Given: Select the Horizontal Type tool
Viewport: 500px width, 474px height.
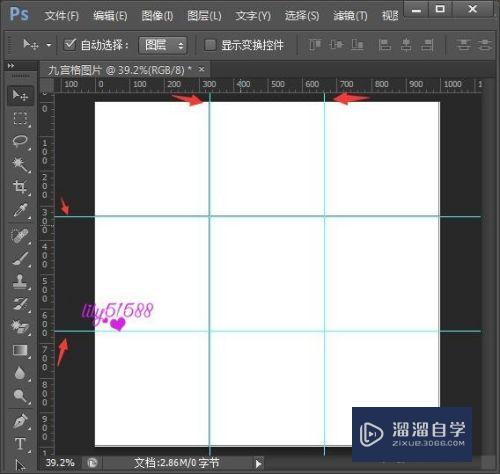Looking at the screenshot, I should point(20,444).
